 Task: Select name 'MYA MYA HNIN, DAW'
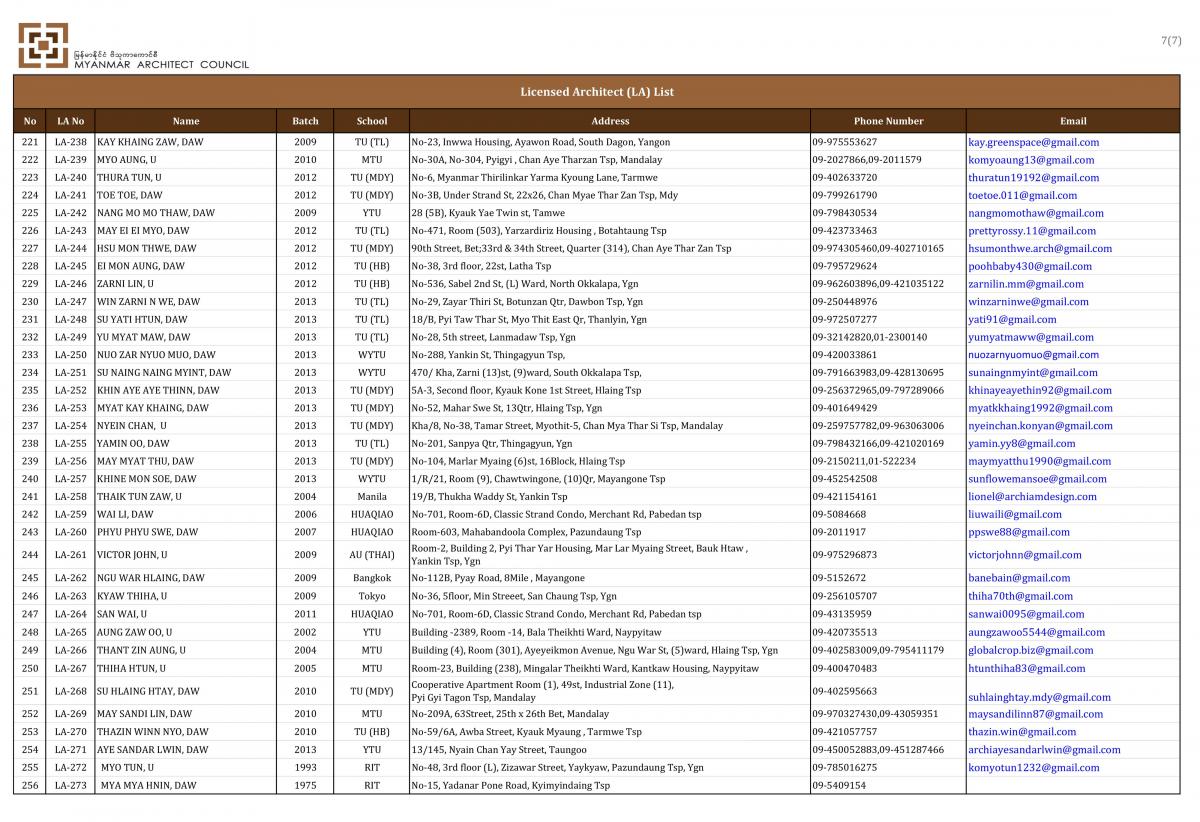coord(149,786)
